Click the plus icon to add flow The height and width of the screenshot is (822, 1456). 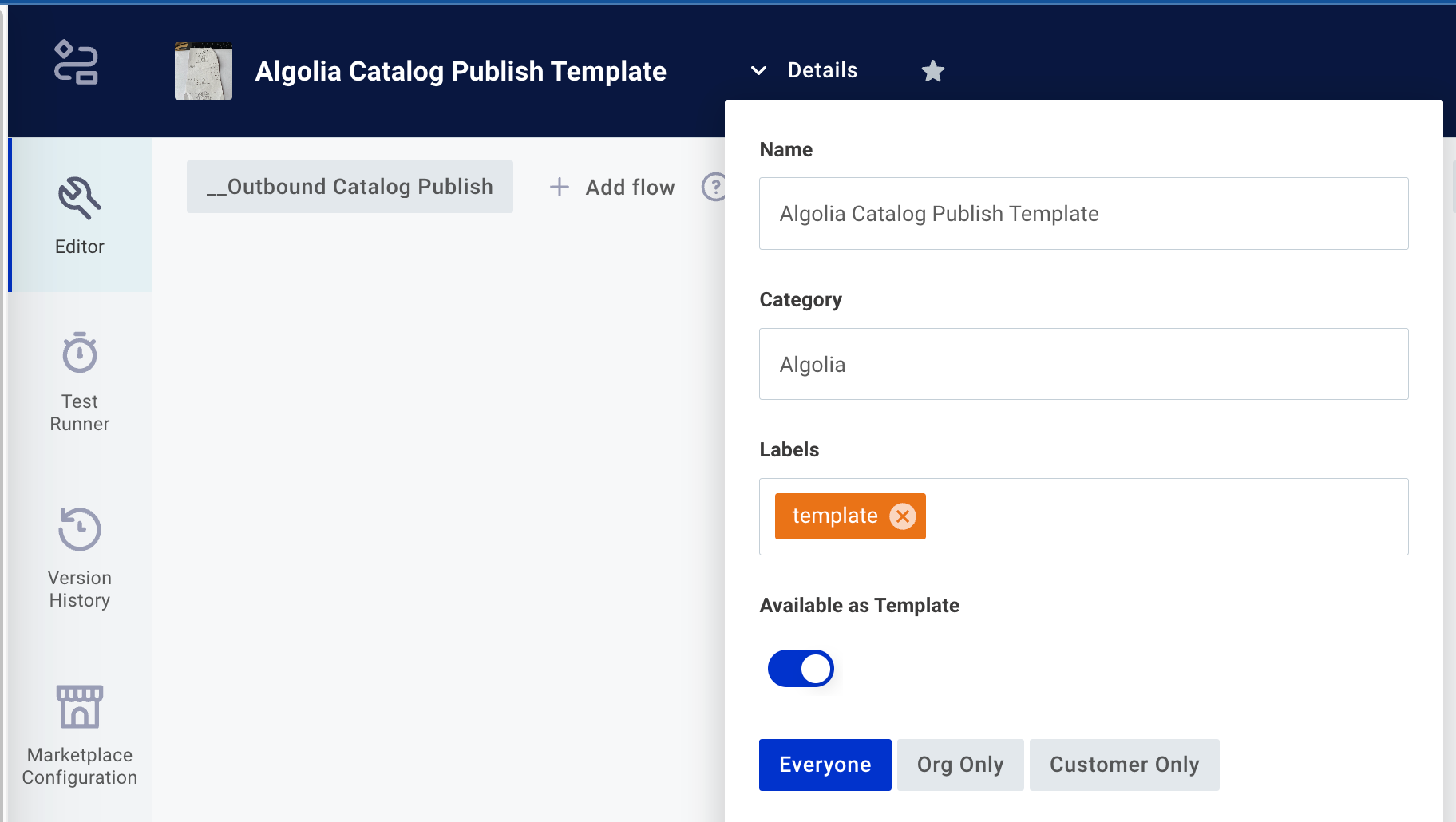point(560,187)
